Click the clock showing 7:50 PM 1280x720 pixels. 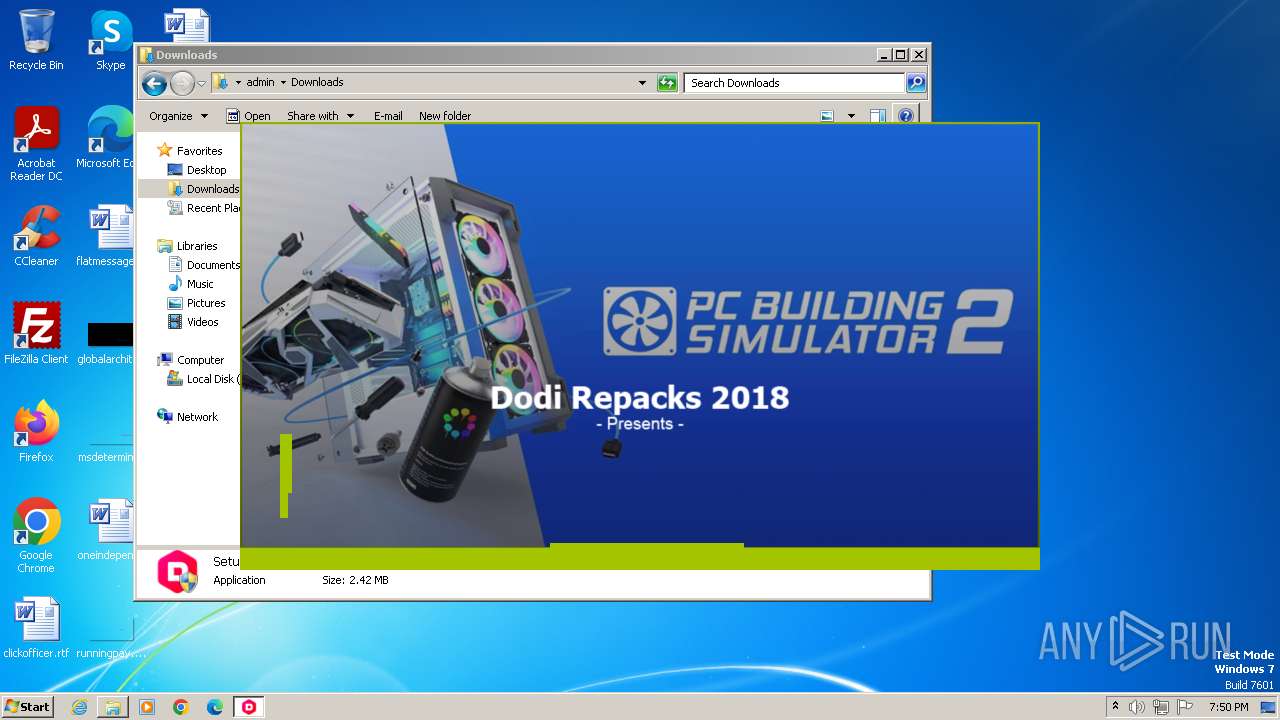tap(1228, 707)
